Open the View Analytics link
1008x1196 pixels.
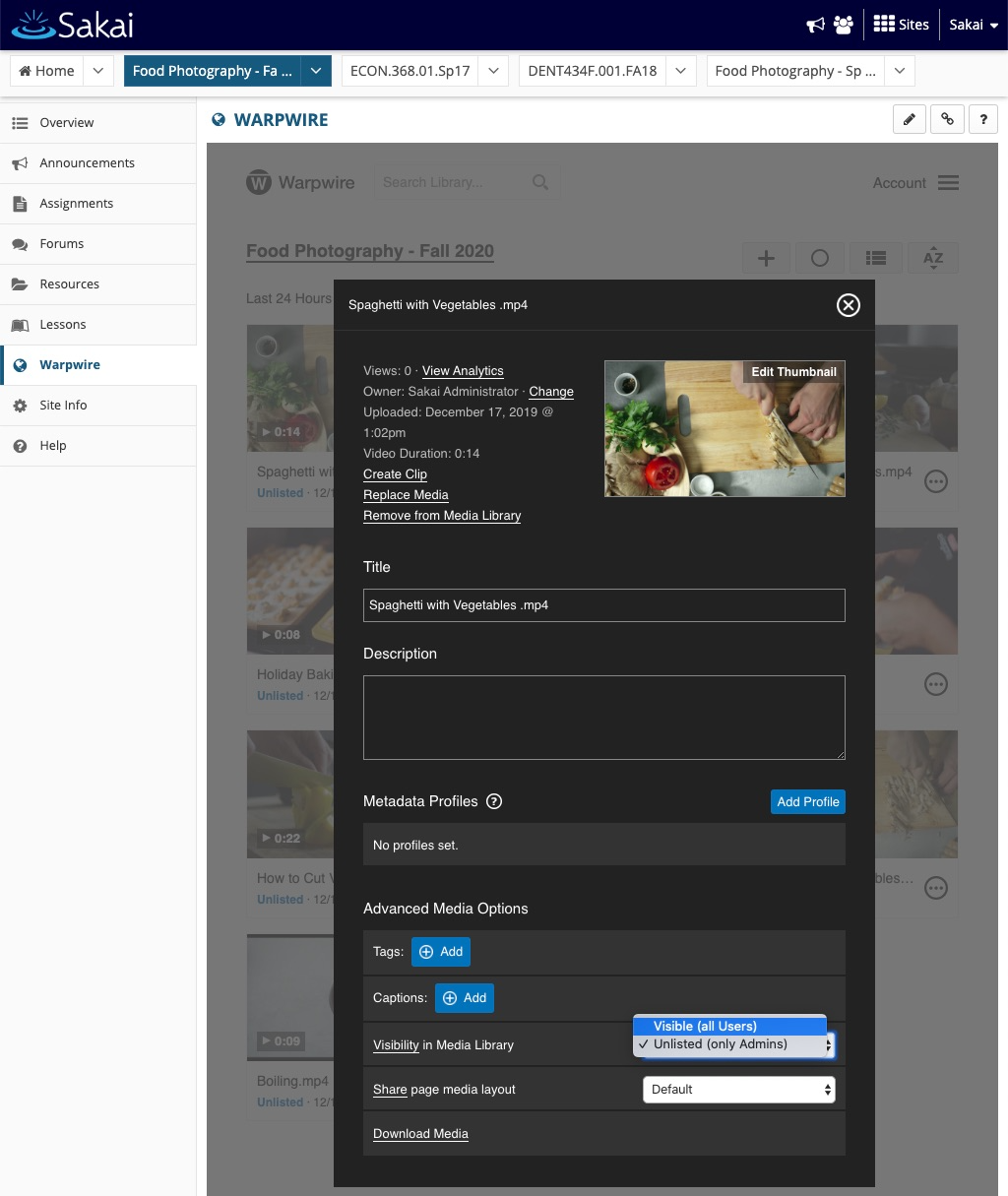(x=463, y=371)
